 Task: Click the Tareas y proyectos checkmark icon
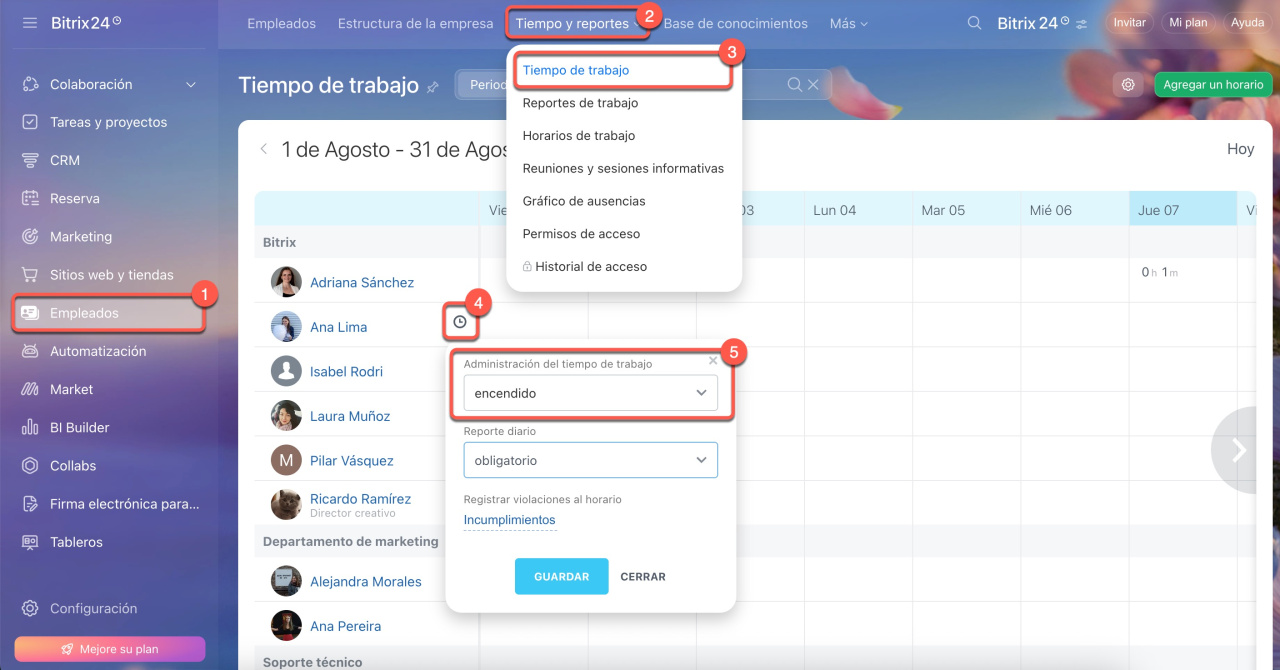(30, 122)
